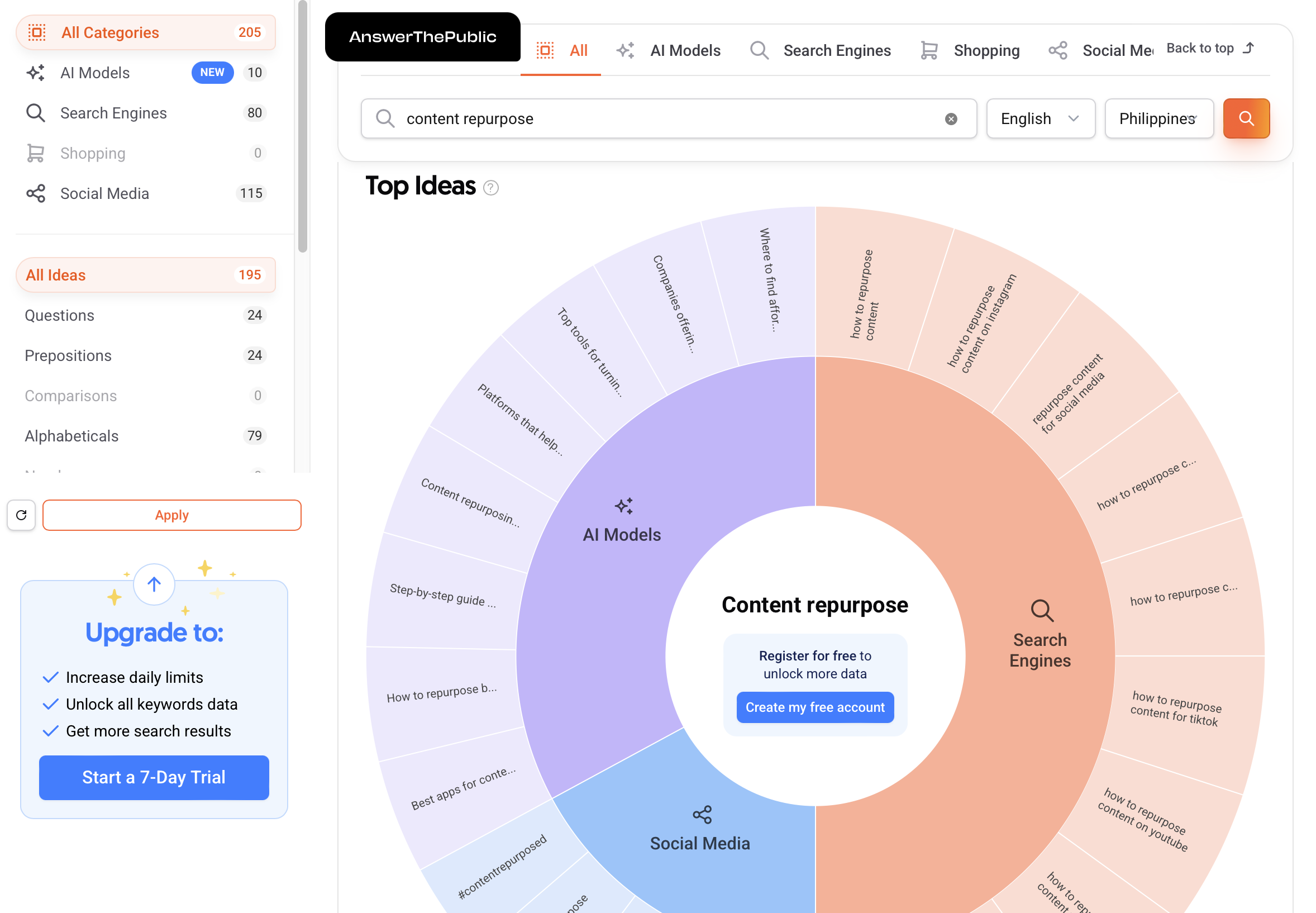
Task: Select All Ideas filter
Action: coord(146,275)
